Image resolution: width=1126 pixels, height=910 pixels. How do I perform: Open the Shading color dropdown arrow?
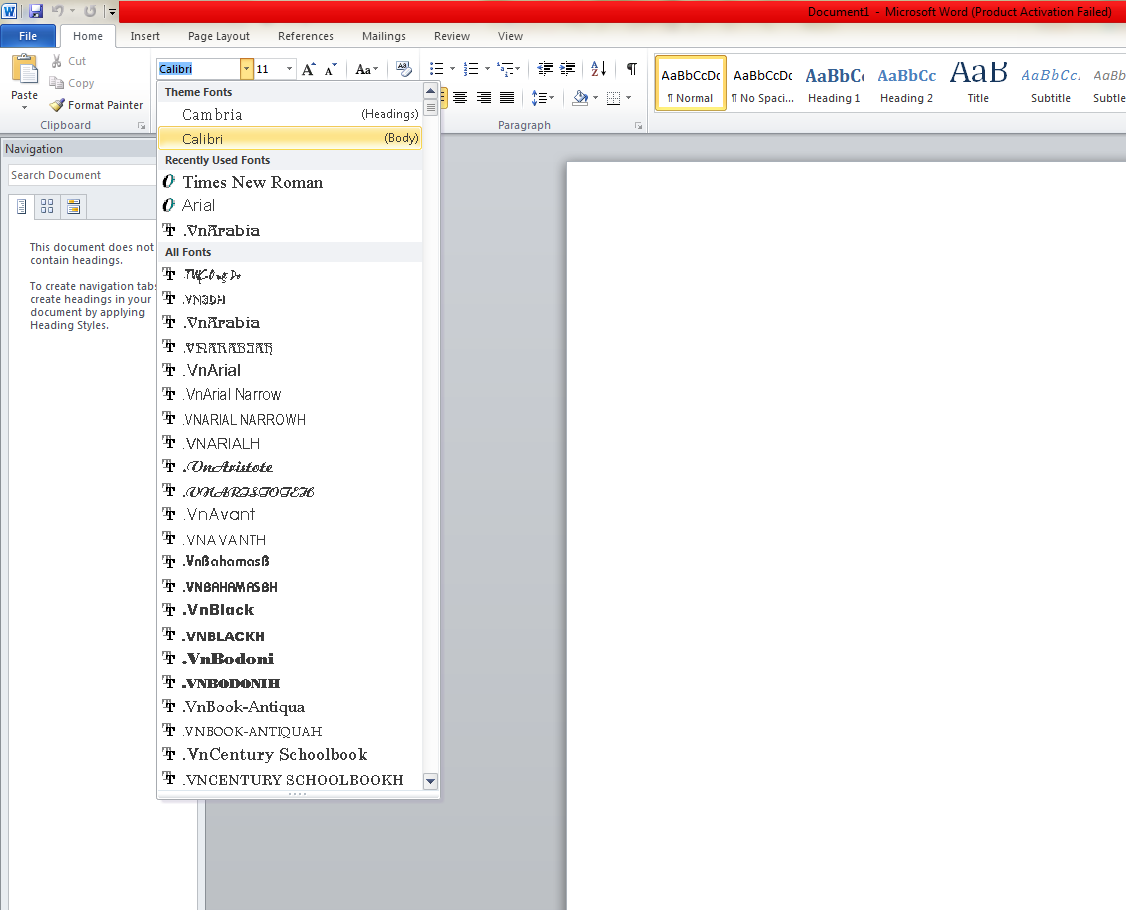pos(595,98)
